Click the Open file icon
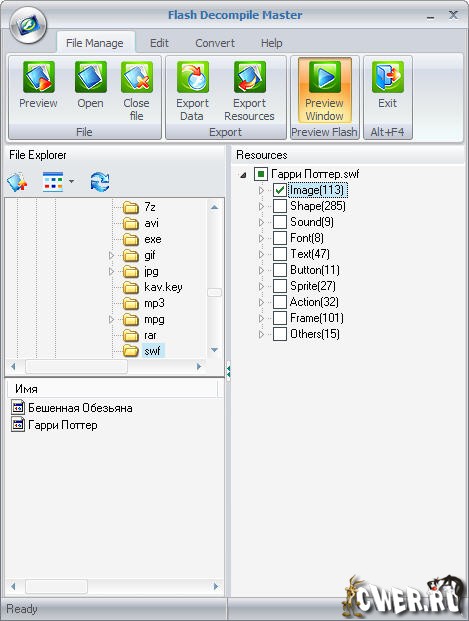Screen dimensions: 469x621 click(x=90, y=77)
